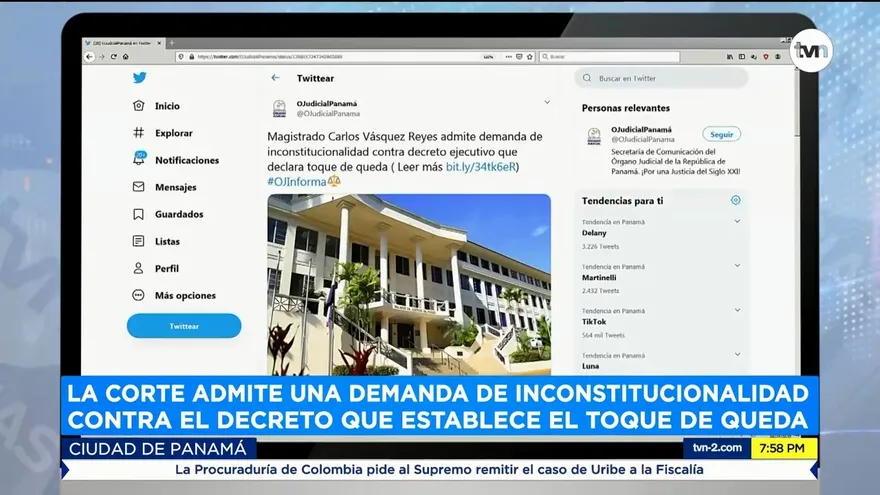This screenshot has height=495, width=880.
Task: Click the browser library icon
Action: click(x=730, y=57)
